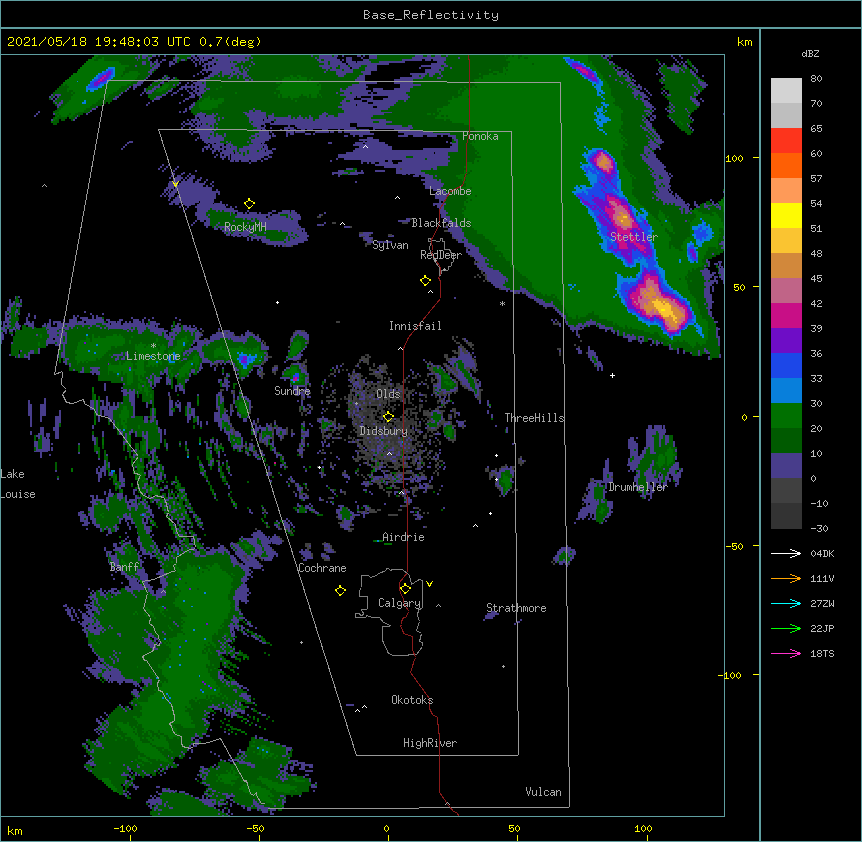Image resolution: width=862 pixels, height=842 pixels.
Task: Click the Lacombe label
Action: pyautogui.click(x=450, y=191)
